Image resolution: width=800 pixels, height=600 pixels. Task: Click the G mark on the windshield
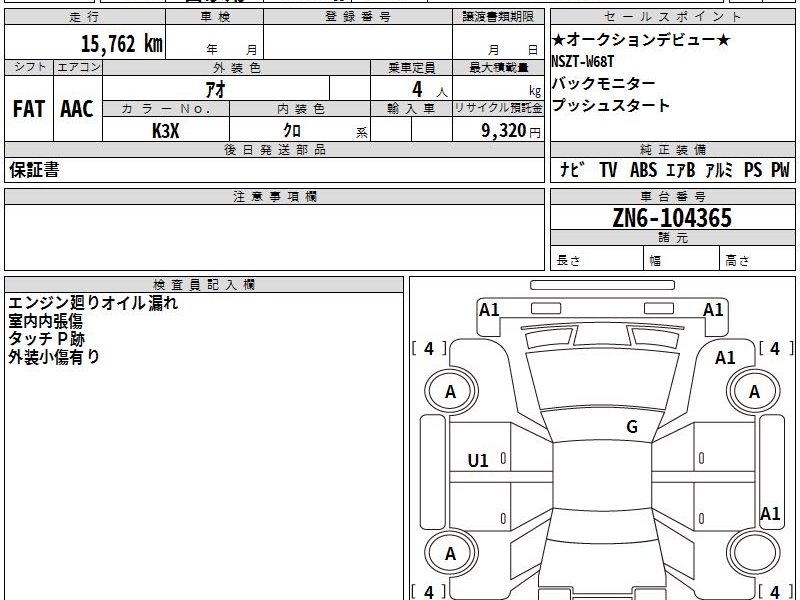click(x=632, y=427)
